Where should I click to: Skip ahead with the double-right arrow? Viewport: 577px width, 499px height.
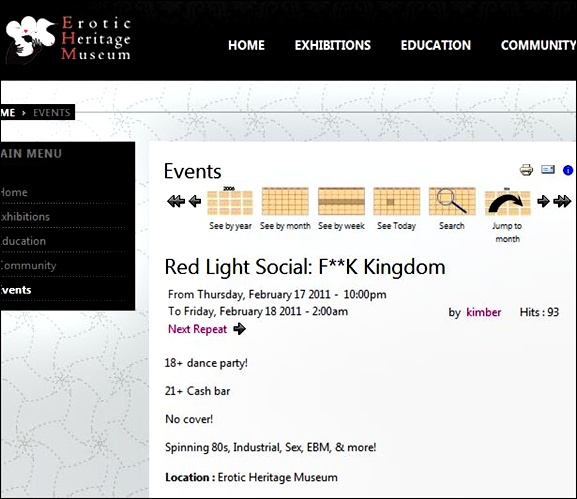[x=562, y=201]
